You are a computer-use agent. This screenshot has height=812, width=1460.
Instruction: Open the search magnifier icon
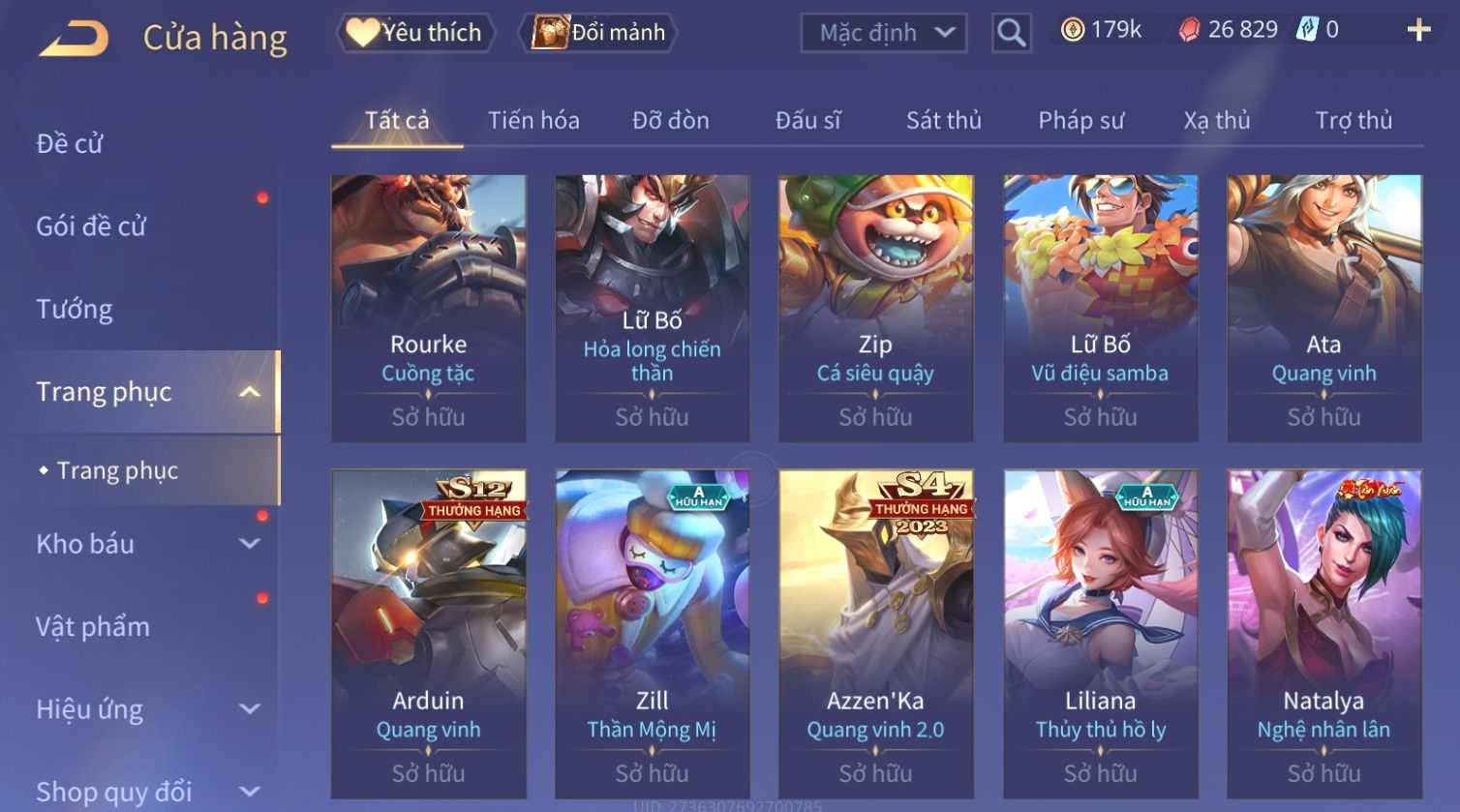coord(1011,33)
